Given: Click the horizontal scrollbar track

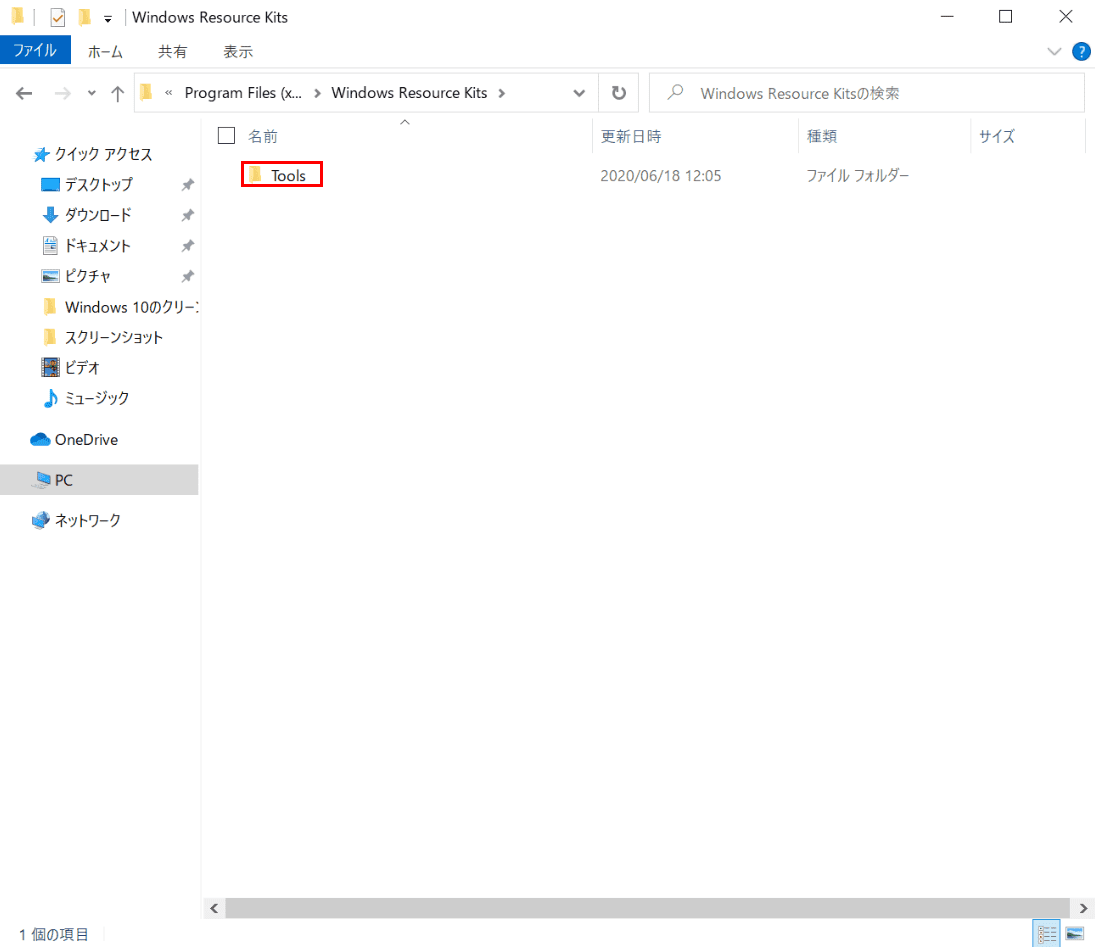Looking at the screenshot, I should point(647,908).
